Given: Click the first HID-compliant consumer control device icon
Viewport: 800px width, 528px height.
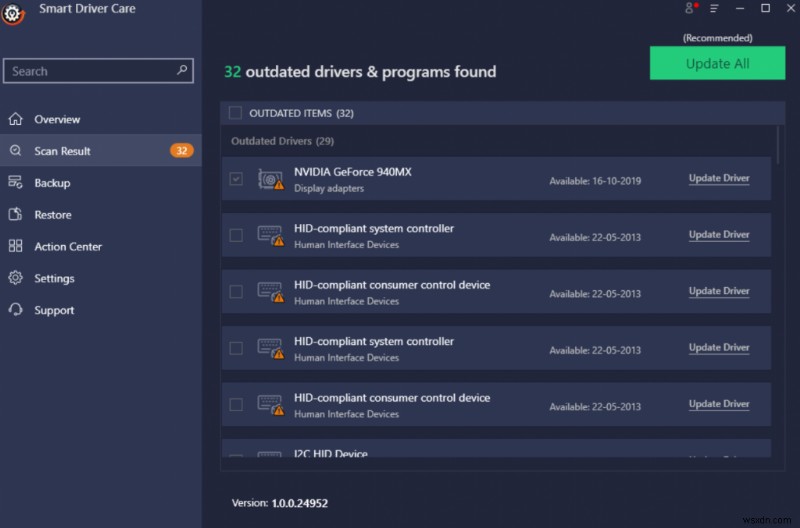Looking at the screenshot, I should tap(270, 292).
